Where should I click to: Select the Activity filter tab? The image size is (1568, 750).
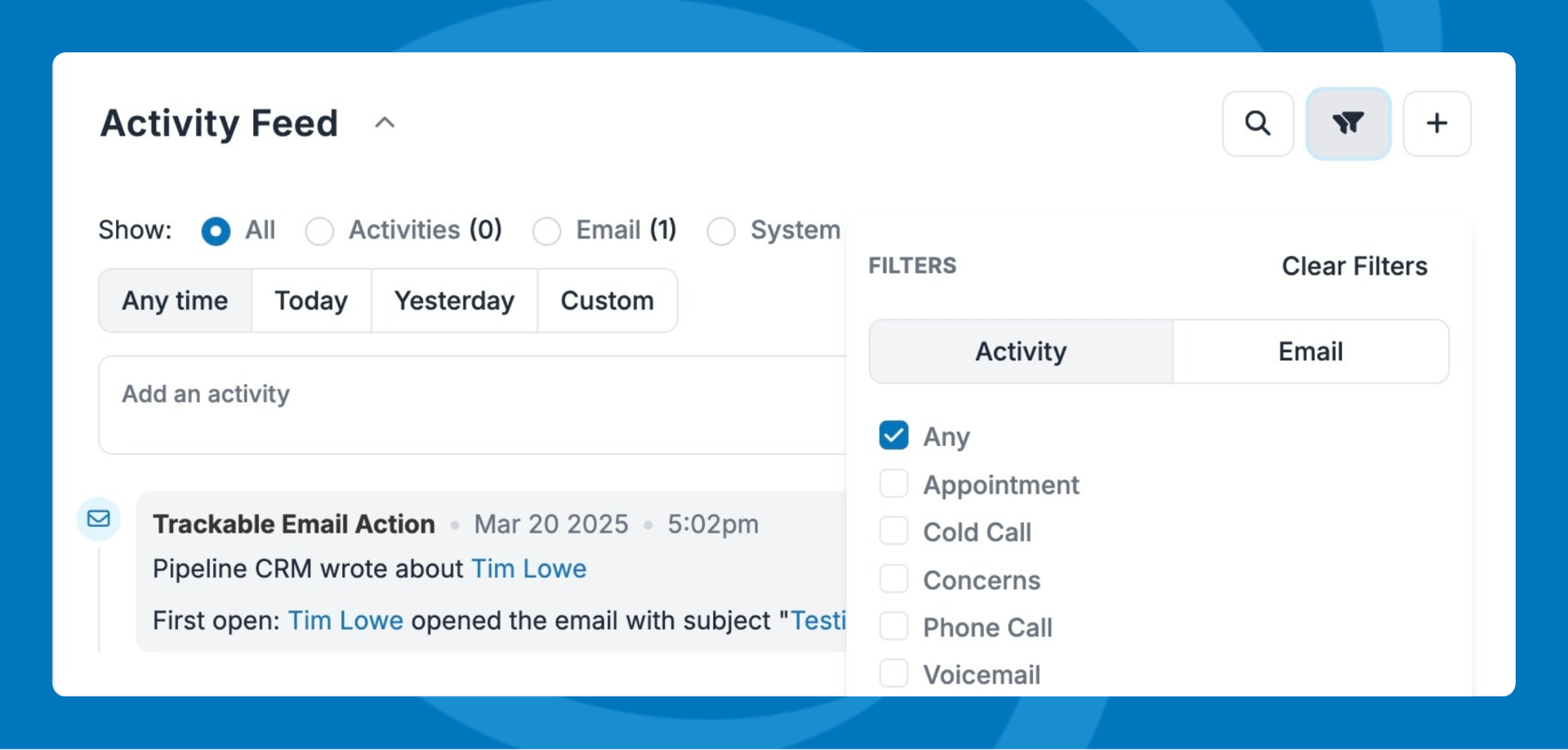coord(1021,351)
